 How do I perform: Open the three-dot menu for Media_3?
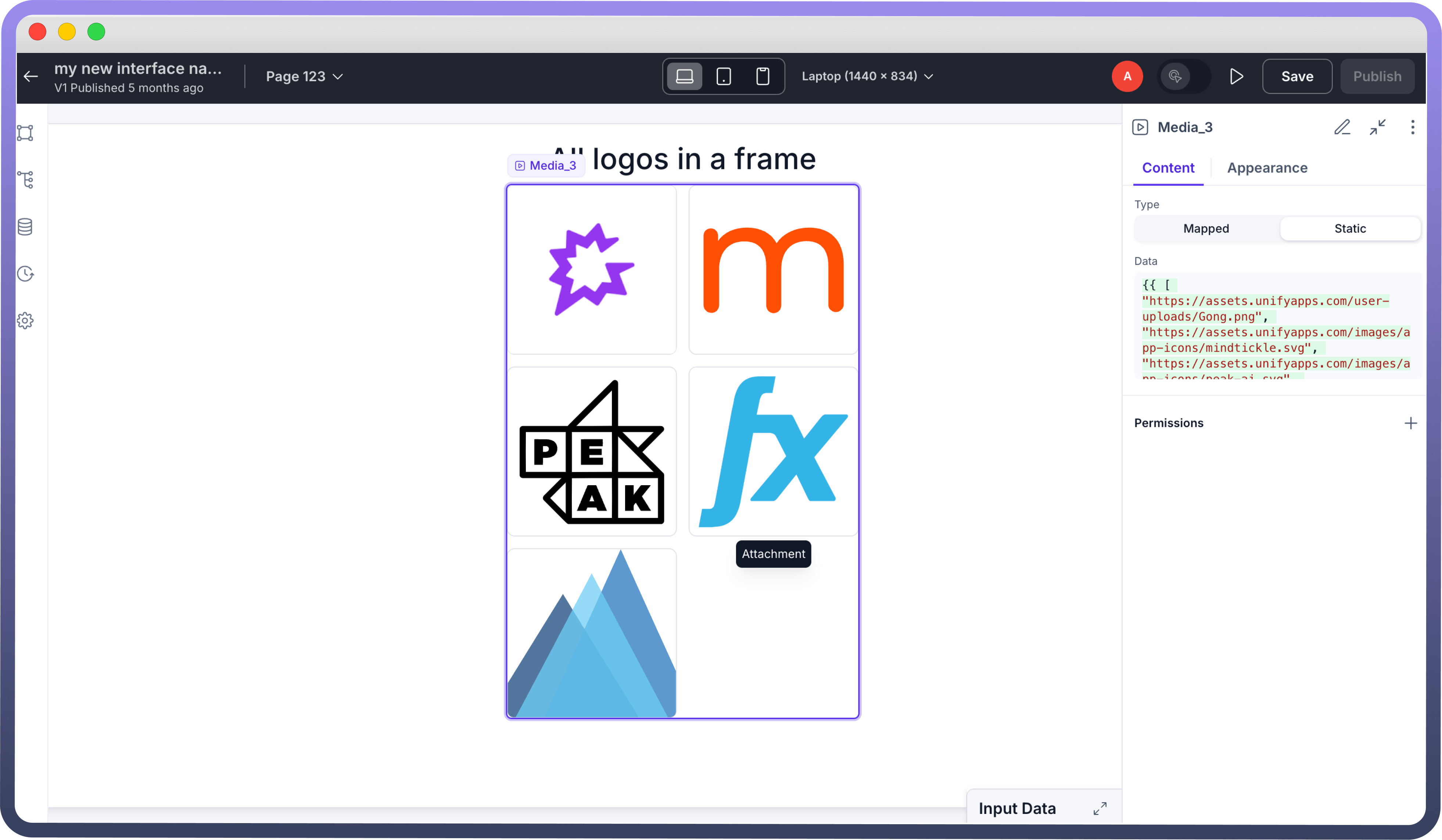(x=1412, y=127)
